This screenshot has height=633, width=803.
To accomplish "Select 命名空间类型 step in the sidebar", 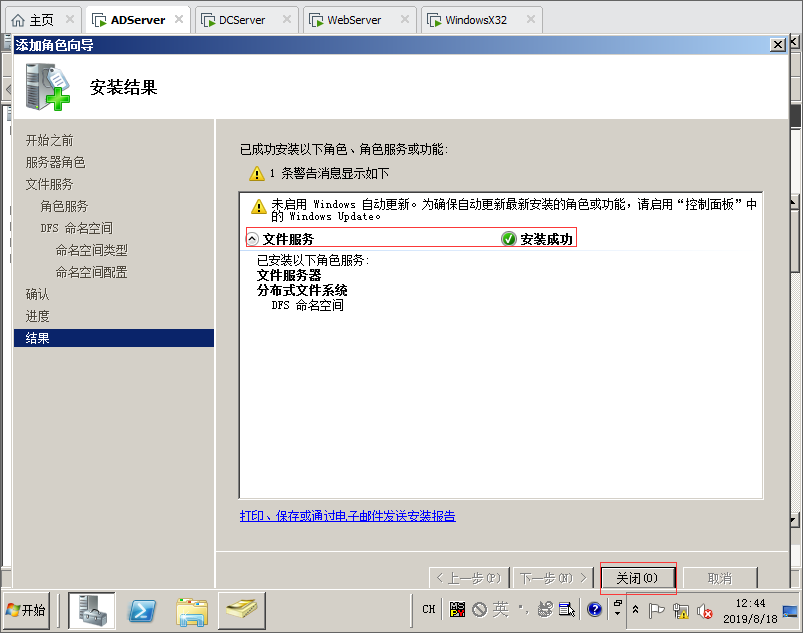I will [91, 250].
